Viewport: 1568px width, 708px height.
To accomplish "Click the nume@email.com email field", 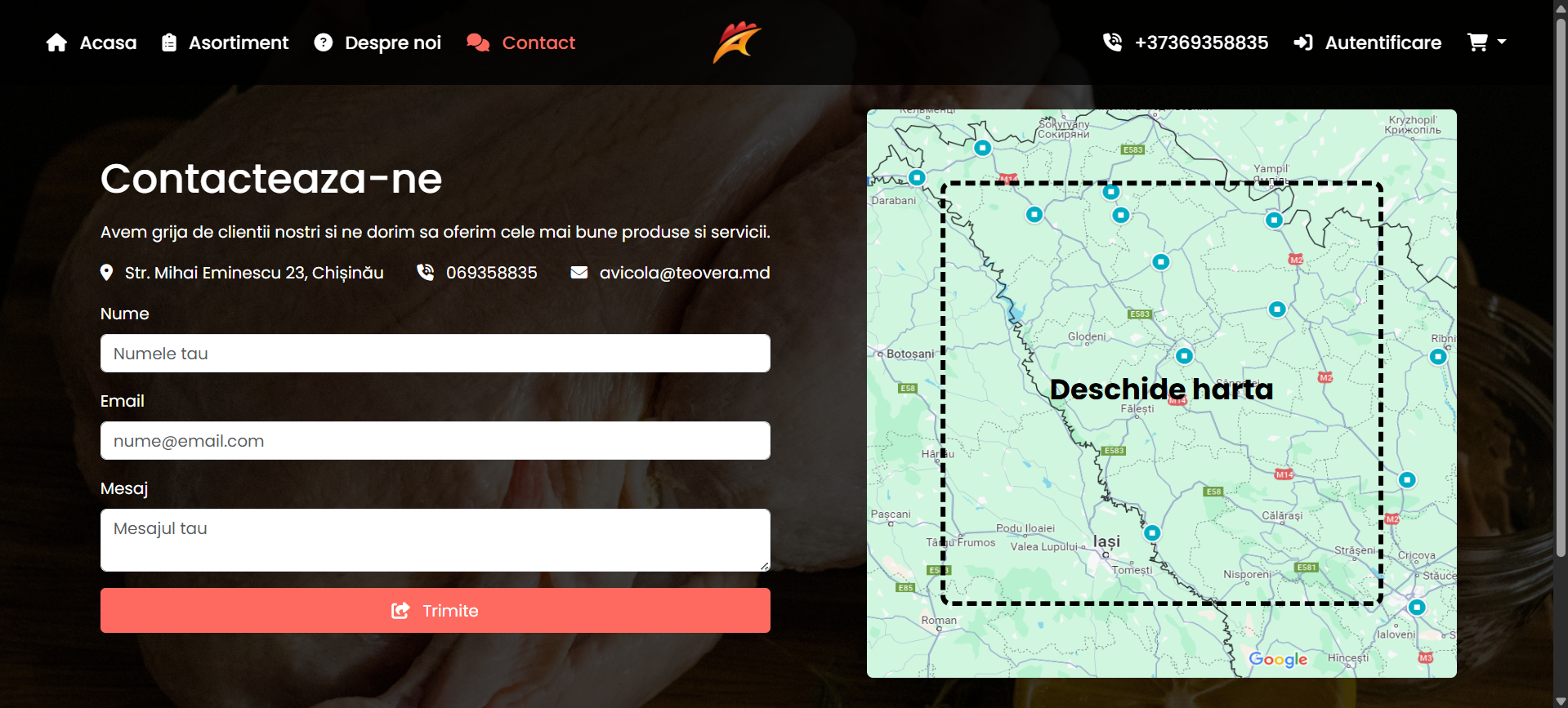I will pos(436,441).
